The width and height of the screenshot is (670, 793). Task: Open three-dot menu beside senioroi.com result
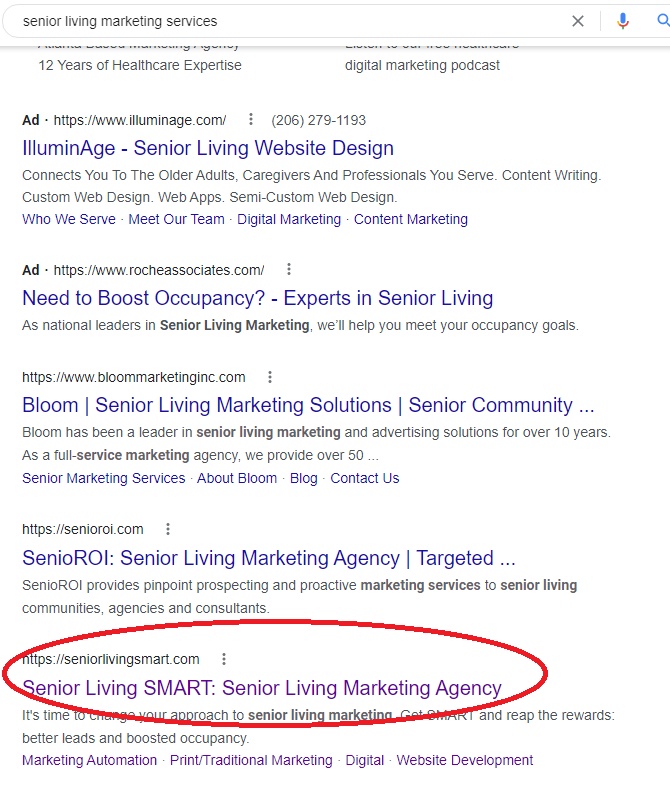point(168,529)
